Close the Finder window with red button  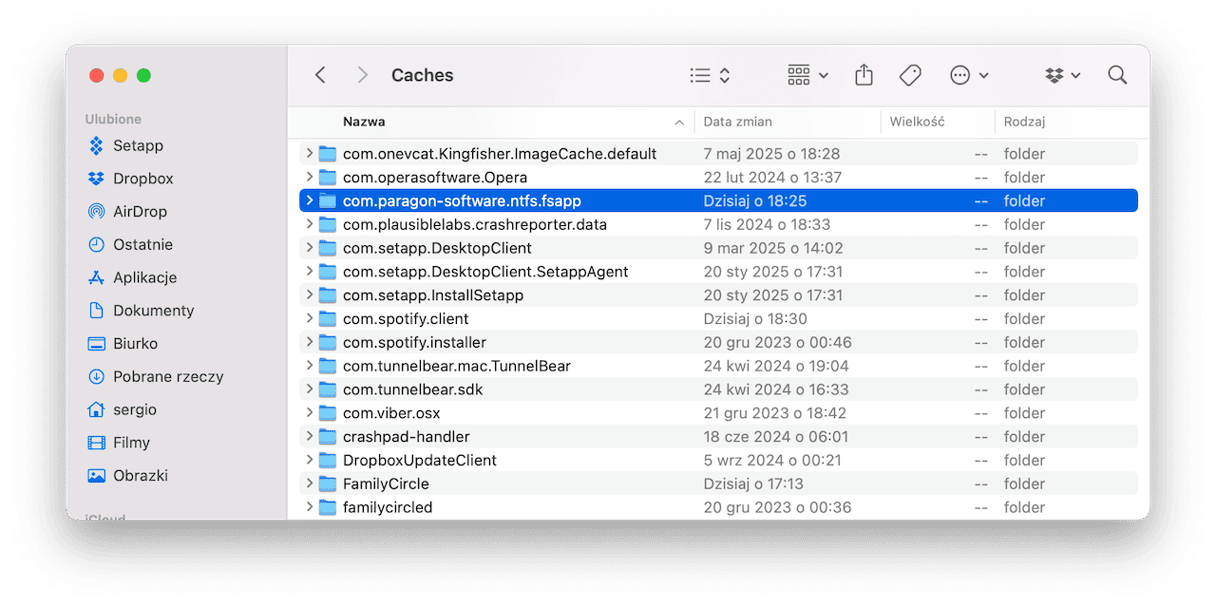(x=97, y=75)
